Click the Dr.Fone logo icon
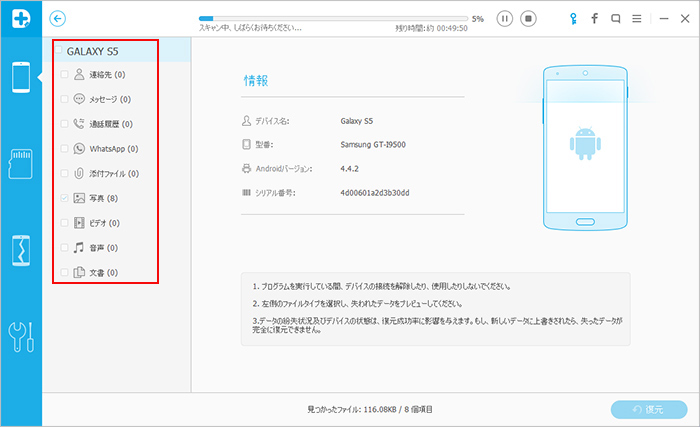The width and height of the screenshot is (700, 427). pyautogui.click(x=21, y=19)
